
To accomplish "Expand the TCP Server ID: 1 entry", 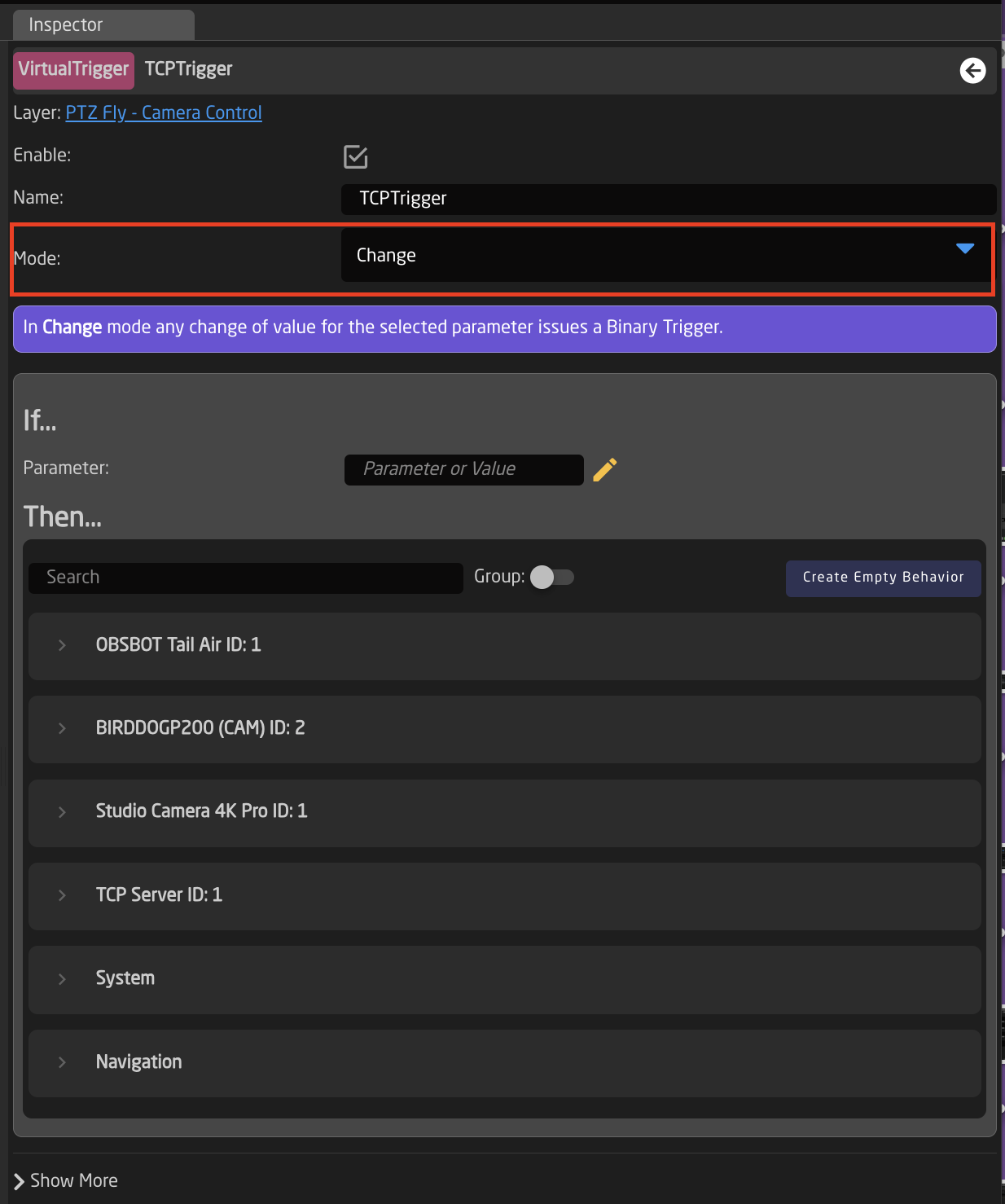I will (63, 894).
